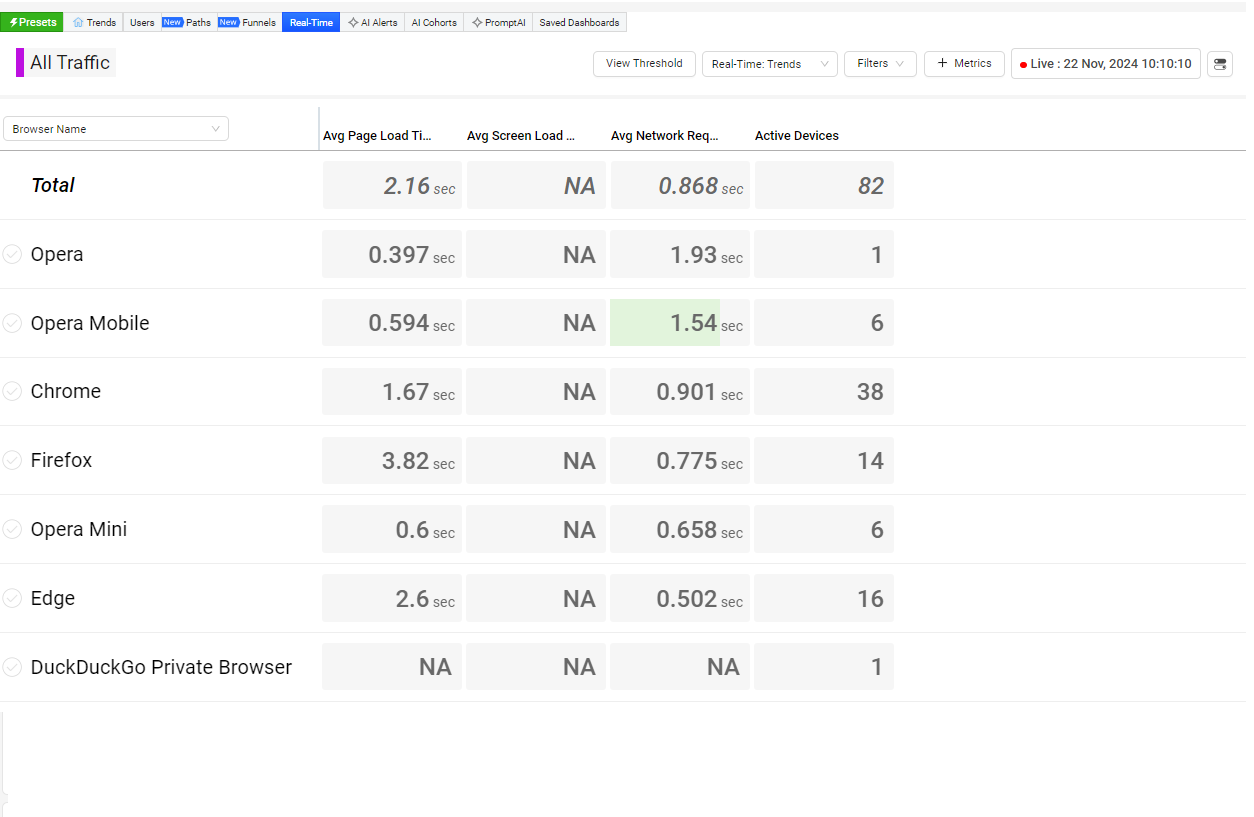The image size is (1254, 817).
Task: Open the Browser Name dropdown
Action: 116,129
